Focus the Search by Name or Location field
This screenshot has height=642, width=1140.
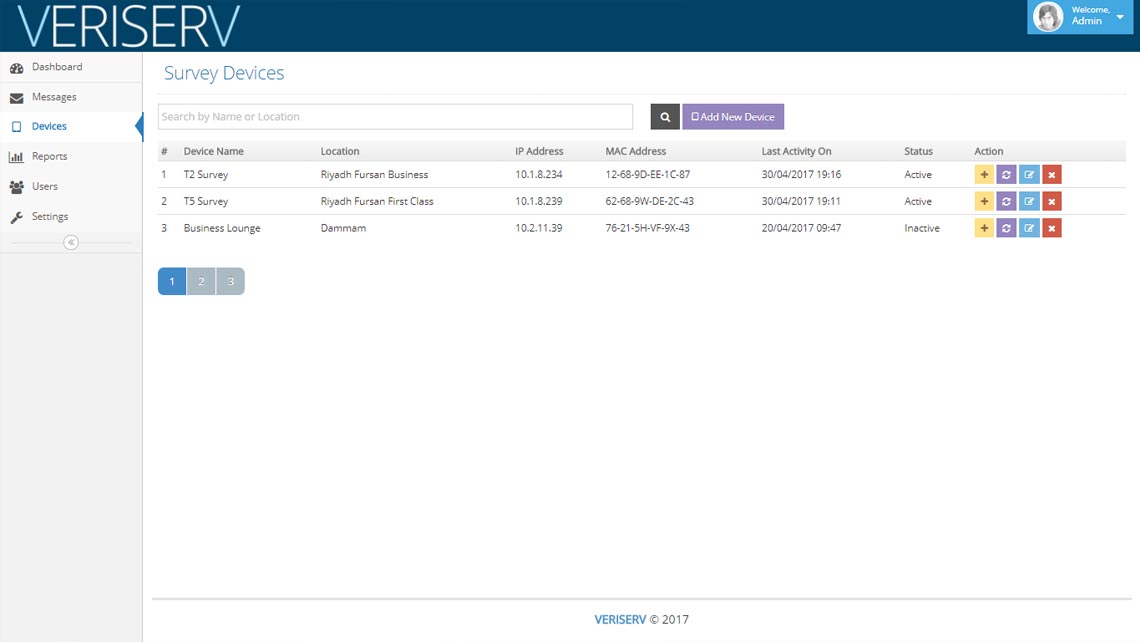(395, 117)
